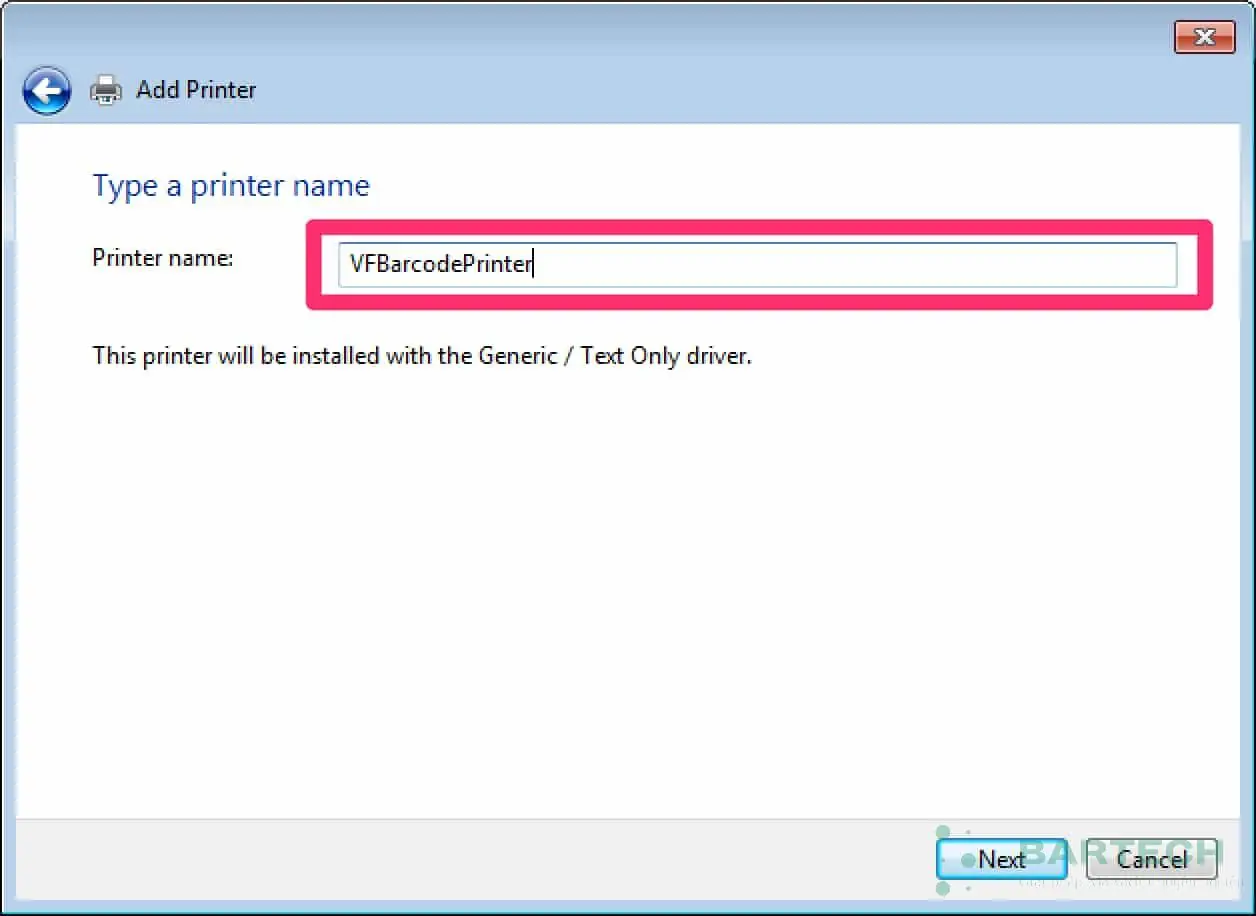Click the Generic / Text Only driver notice
This screenshot has height=916, width=1256.
click(x=422, y=355)
